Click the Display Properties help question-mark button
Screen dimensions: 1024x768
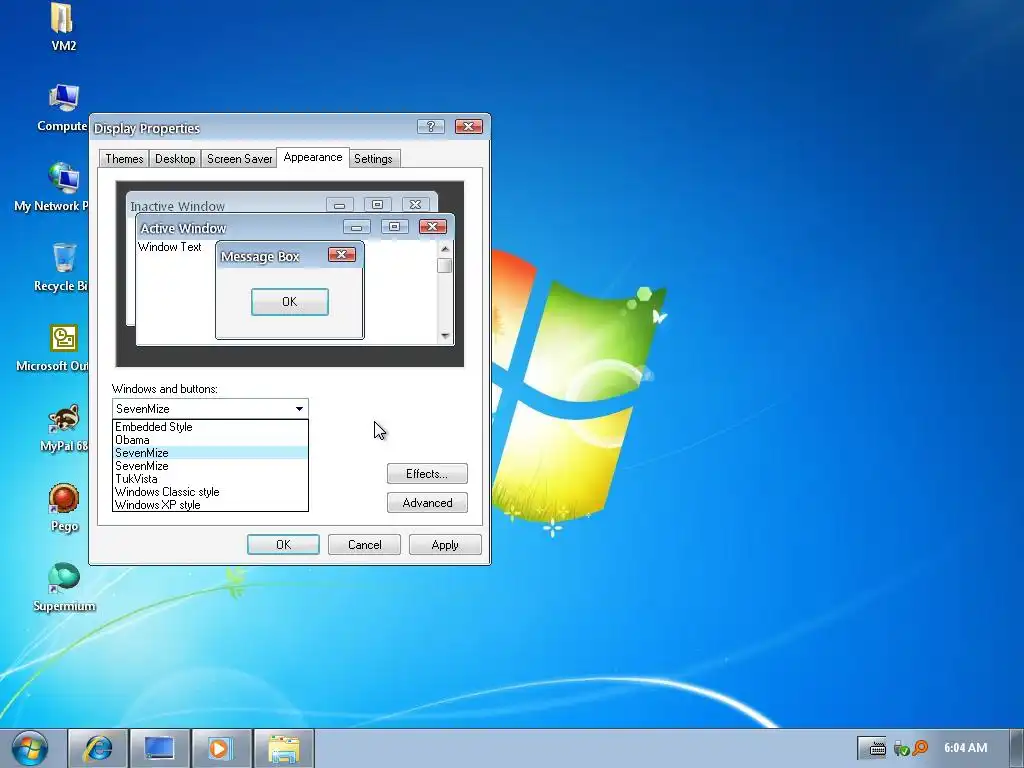coord(430,126)
